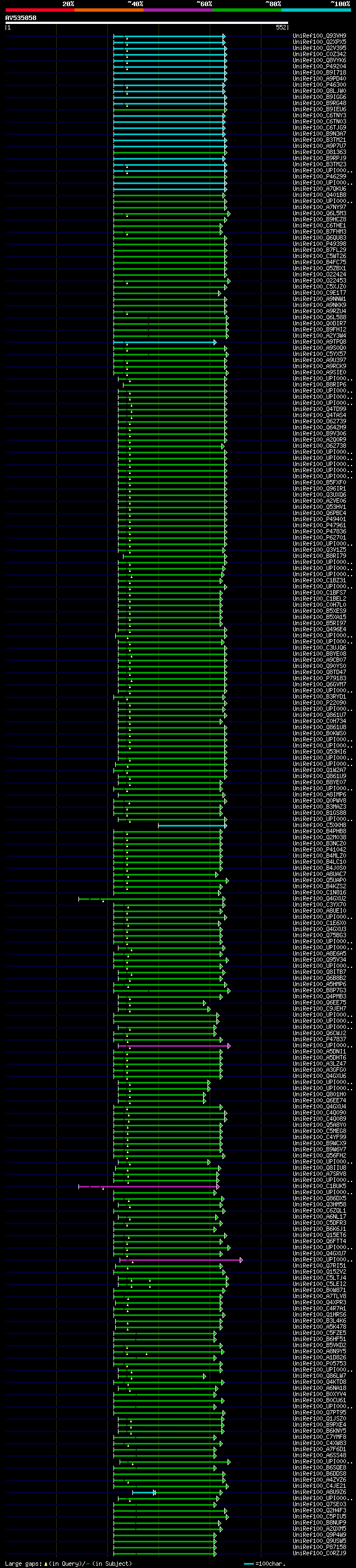The image size is (356, 1568).
Task: Click the cyan ~100% legend bar
Action: (317, 10)
